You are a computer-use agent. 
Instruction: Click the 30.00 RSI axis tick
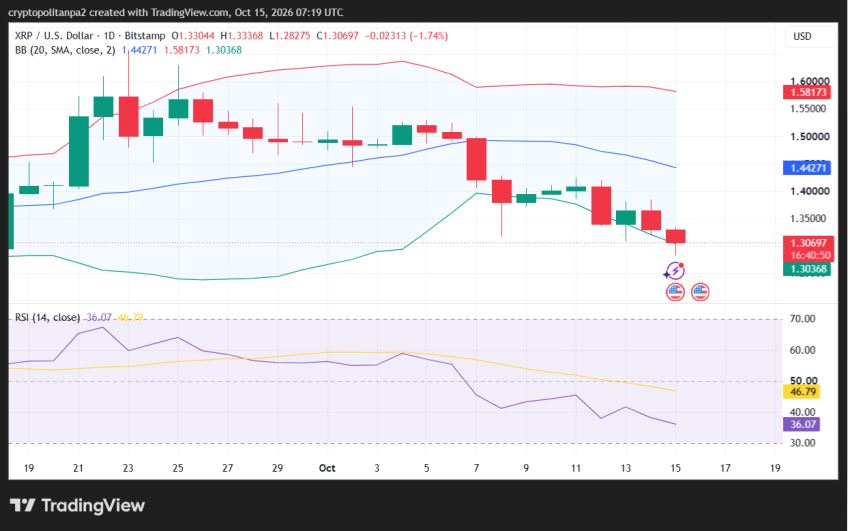coord(803,443)
